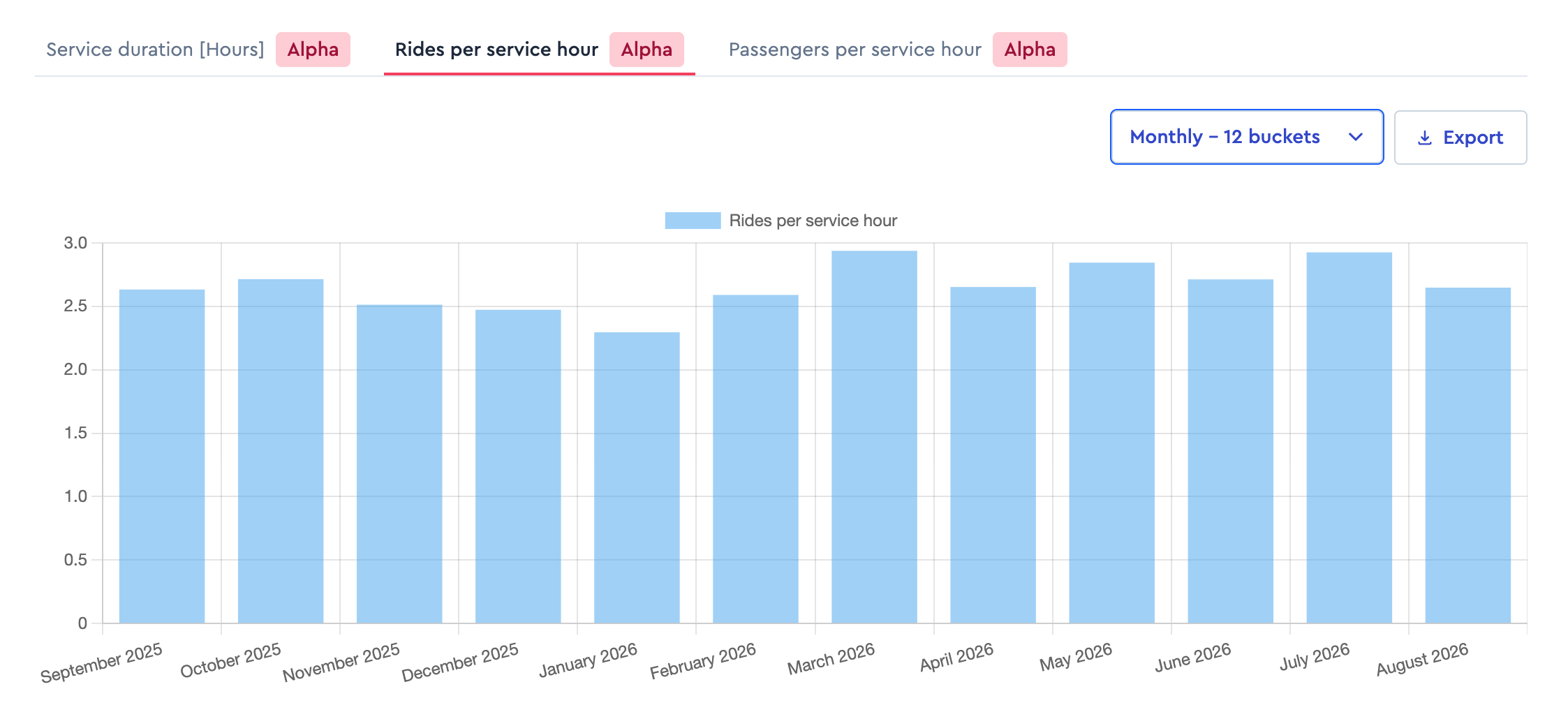
Task: Click the November 2025 bar
Action: (399, 464)
